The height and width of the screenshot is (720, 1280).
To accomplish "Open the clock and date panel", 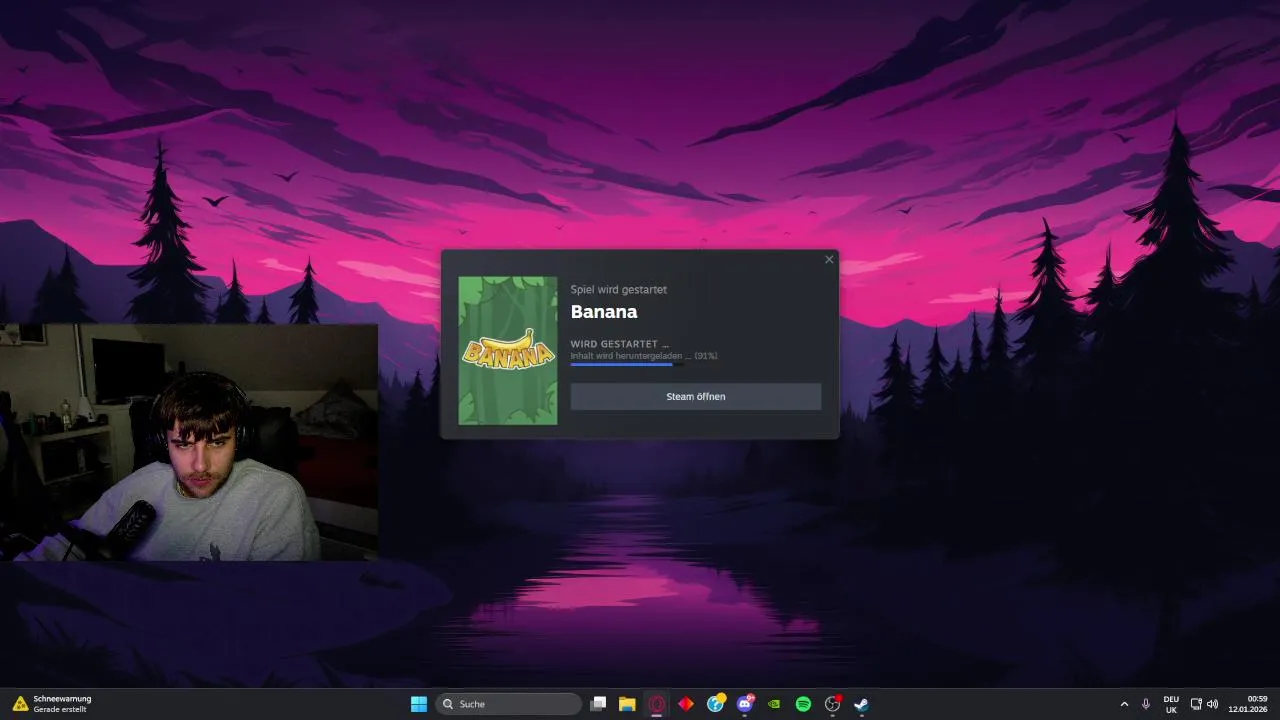I will pyautogui.click(x=1248, y=704).
